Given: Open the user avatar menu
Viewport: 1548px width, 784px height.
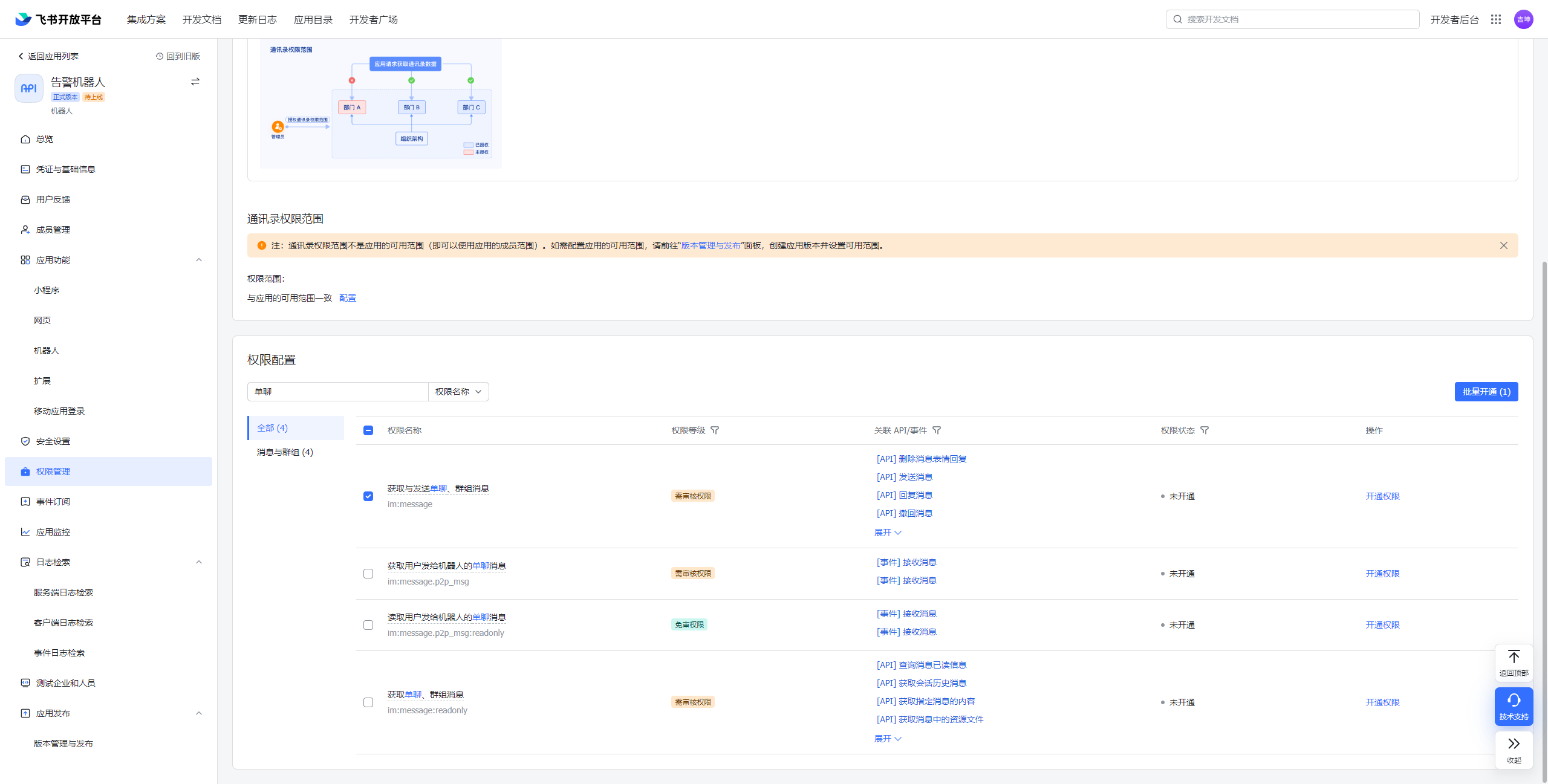Looking at the screenshot, I should [x=1523, y=19].
